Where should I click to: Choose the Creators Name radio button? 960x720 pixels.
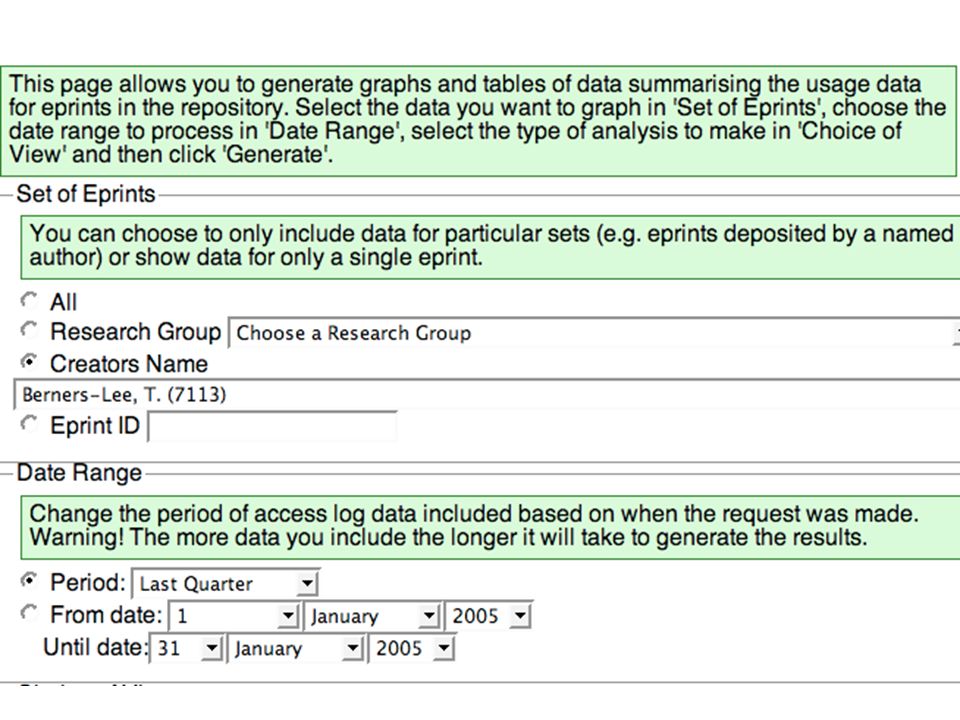(x=29, y=362)
